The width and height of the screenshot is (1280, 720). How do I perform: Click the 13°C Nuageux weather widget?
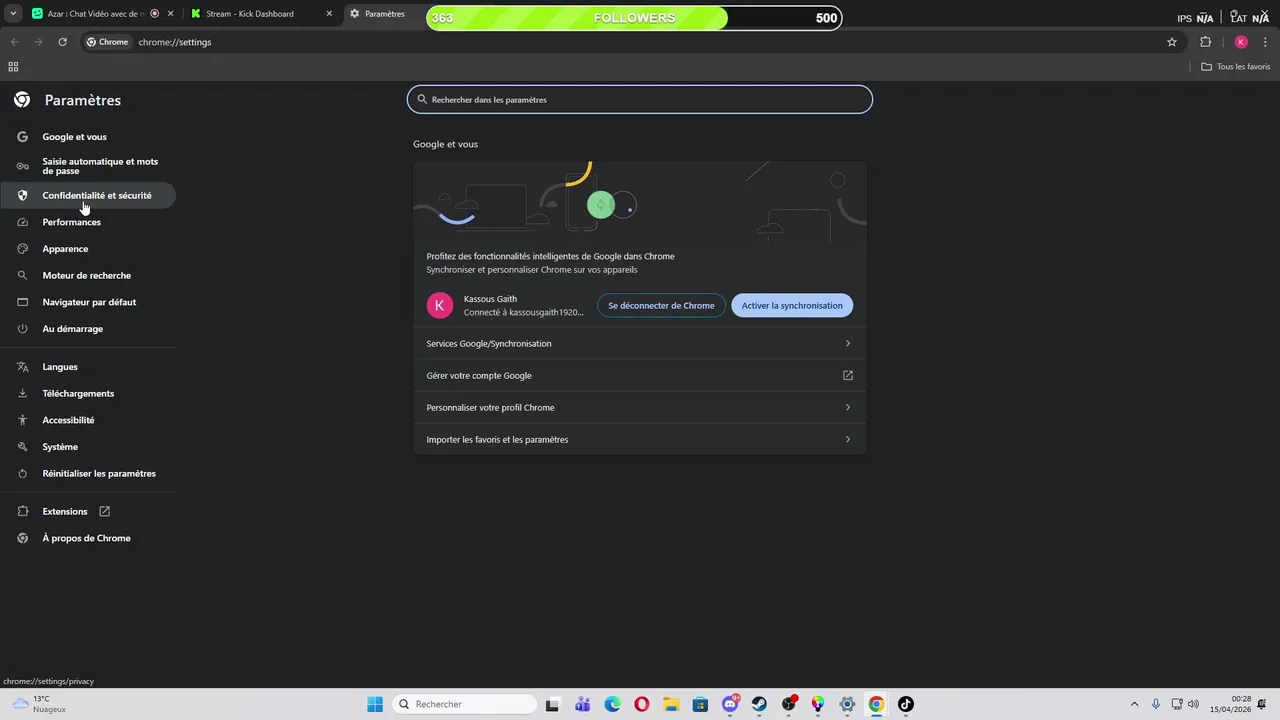(x=40, y=704)
